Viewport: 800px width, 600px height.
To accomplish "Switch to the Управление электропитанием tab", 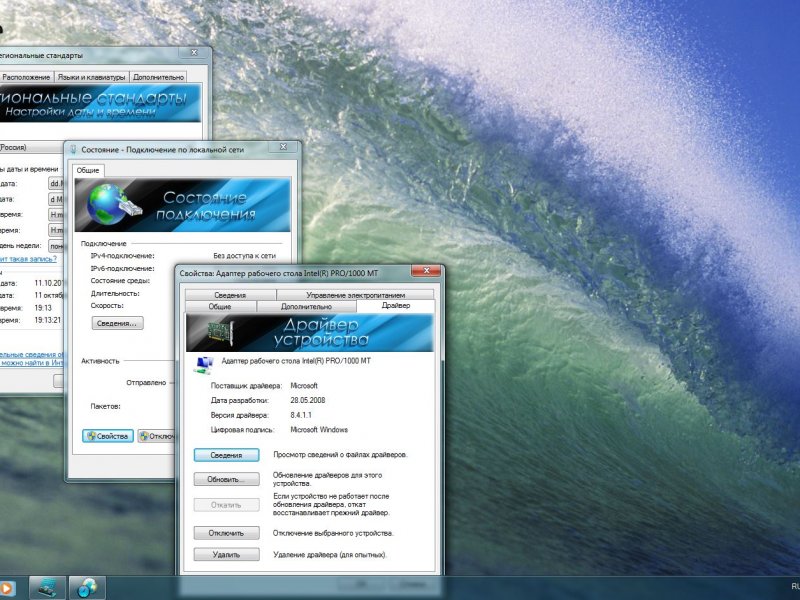I will tap(356, 295).
